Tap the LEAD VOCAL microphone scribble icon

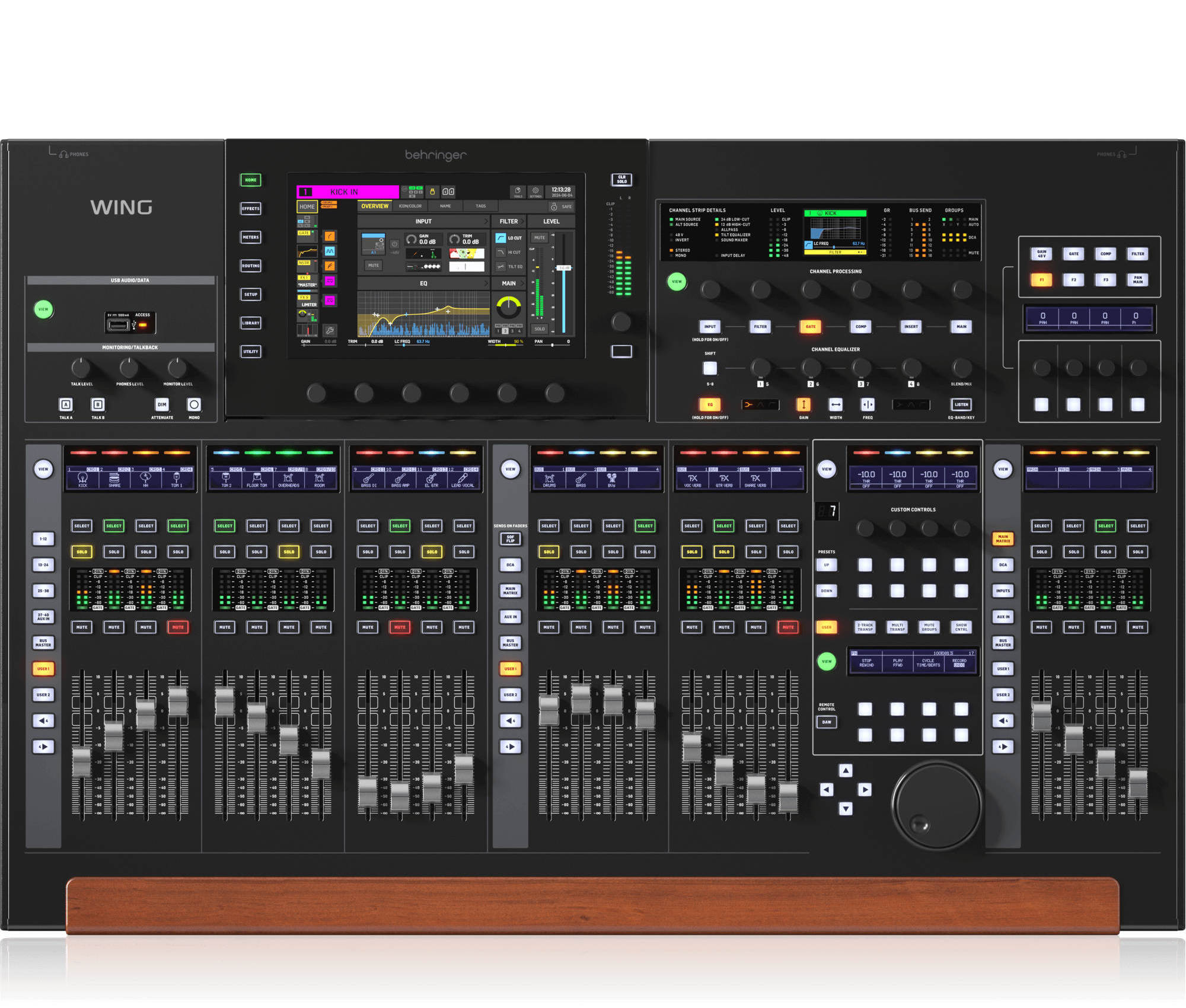pos(463,477)
